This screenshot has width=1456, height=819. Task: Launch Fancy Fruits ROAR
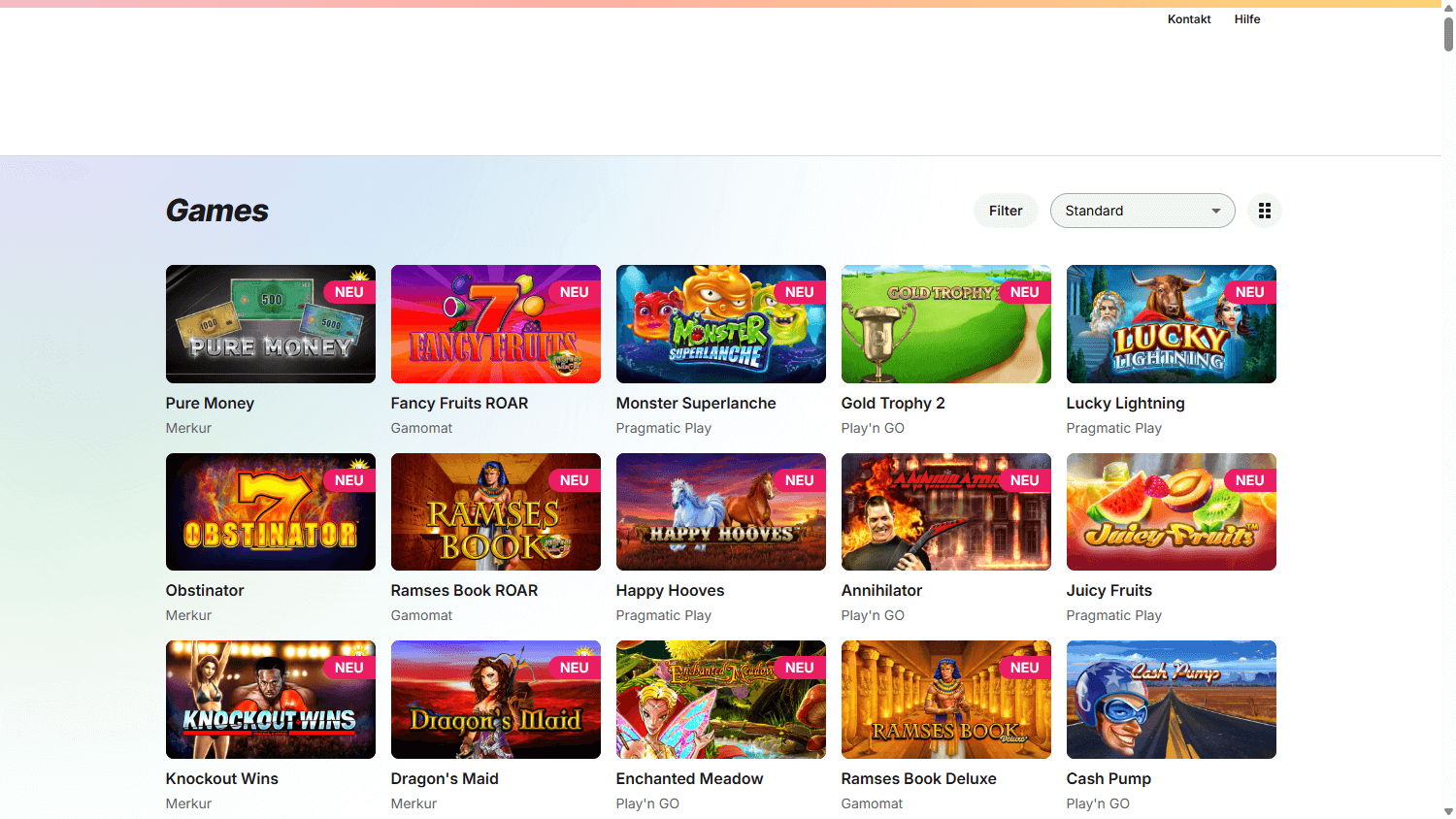coord(495,324)
